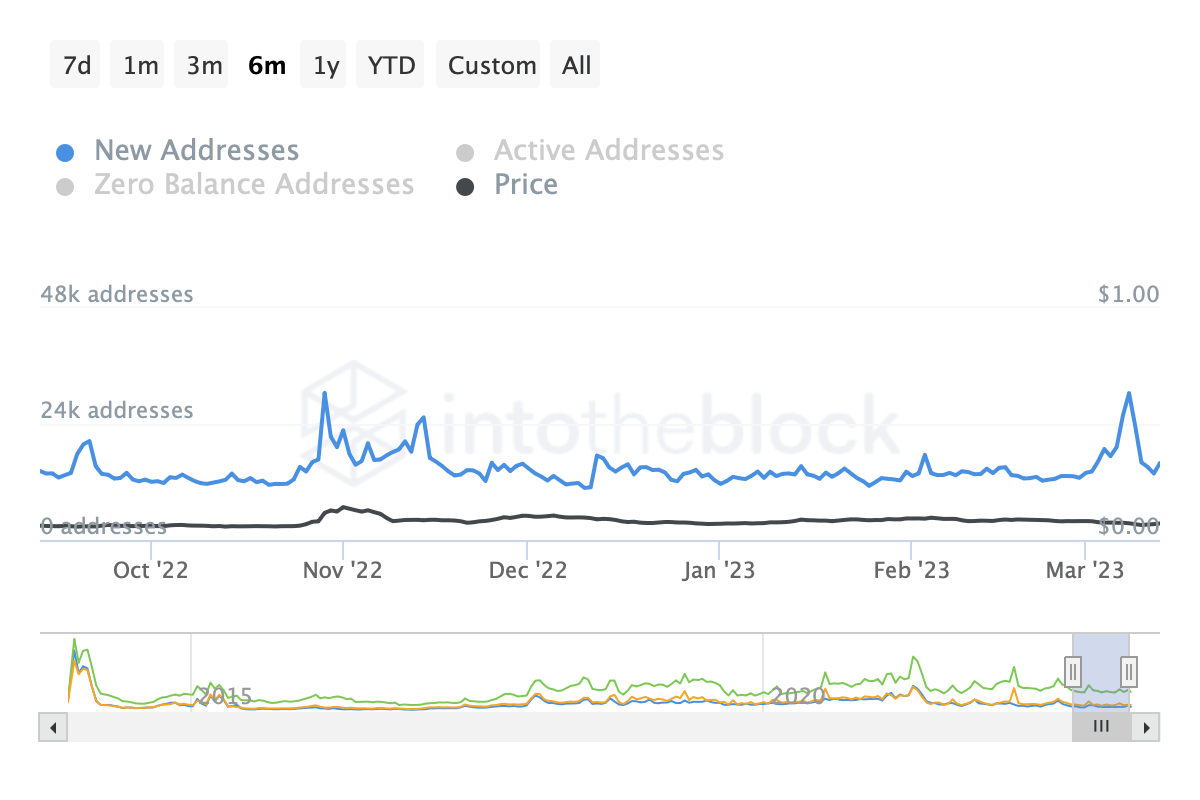Select the YTD tab
Screen dimensions: 1200x800
coord(390,64)
